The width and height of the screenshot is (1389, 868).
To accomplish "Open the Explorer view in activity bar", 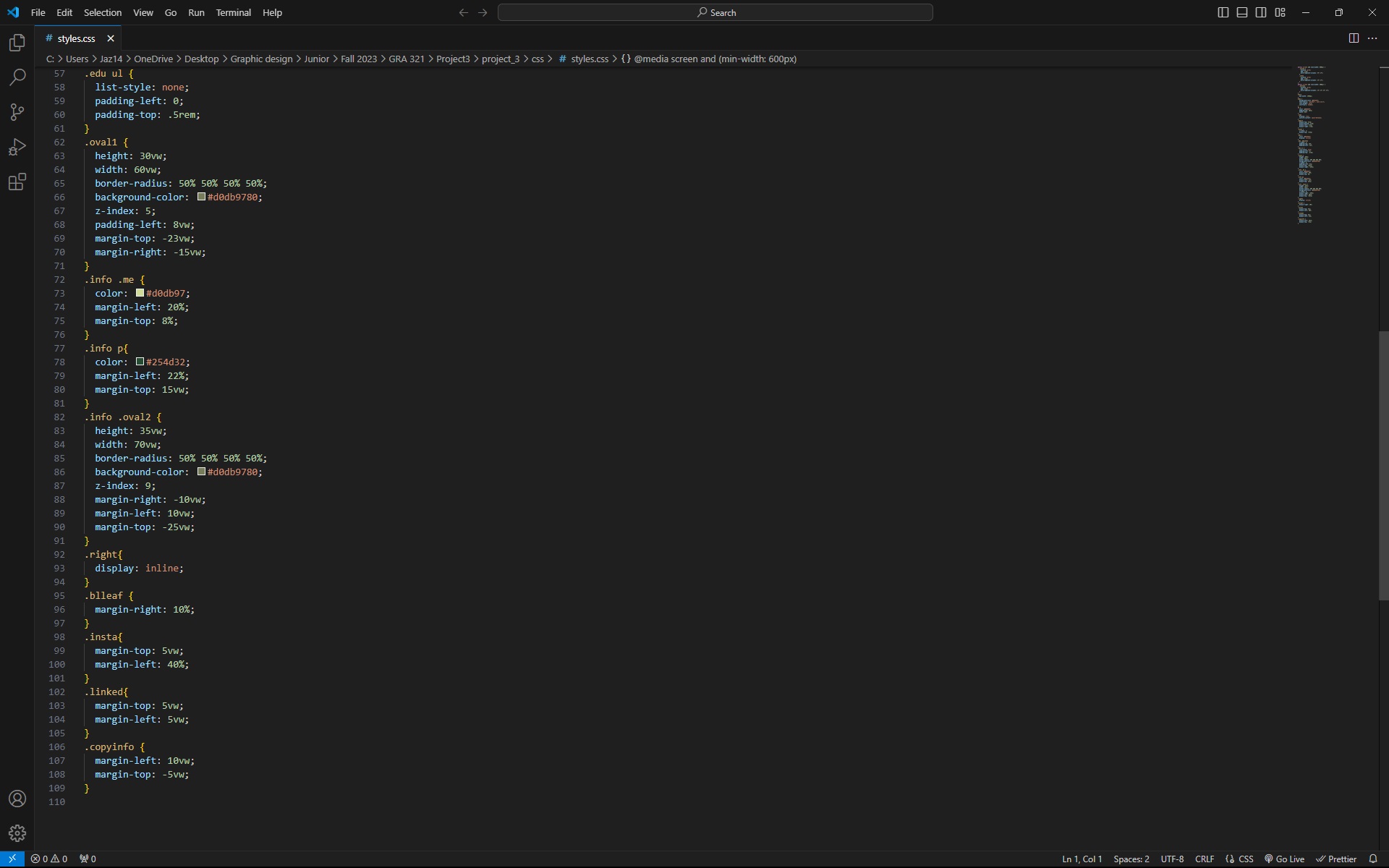I will [17, 43].
